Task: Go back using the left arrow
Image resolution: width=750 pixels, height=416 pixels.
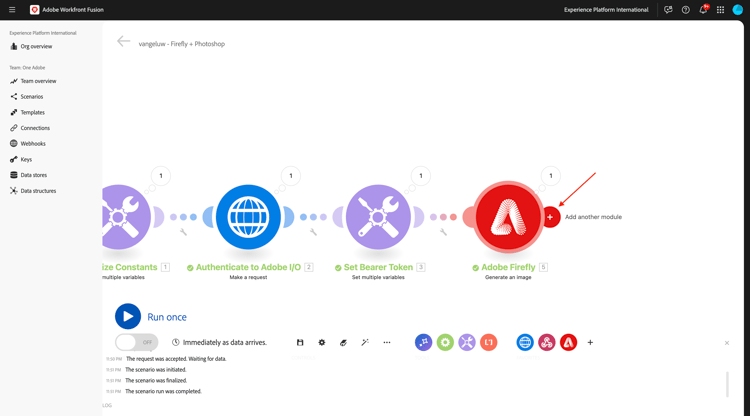Action: tap(123, 42)
